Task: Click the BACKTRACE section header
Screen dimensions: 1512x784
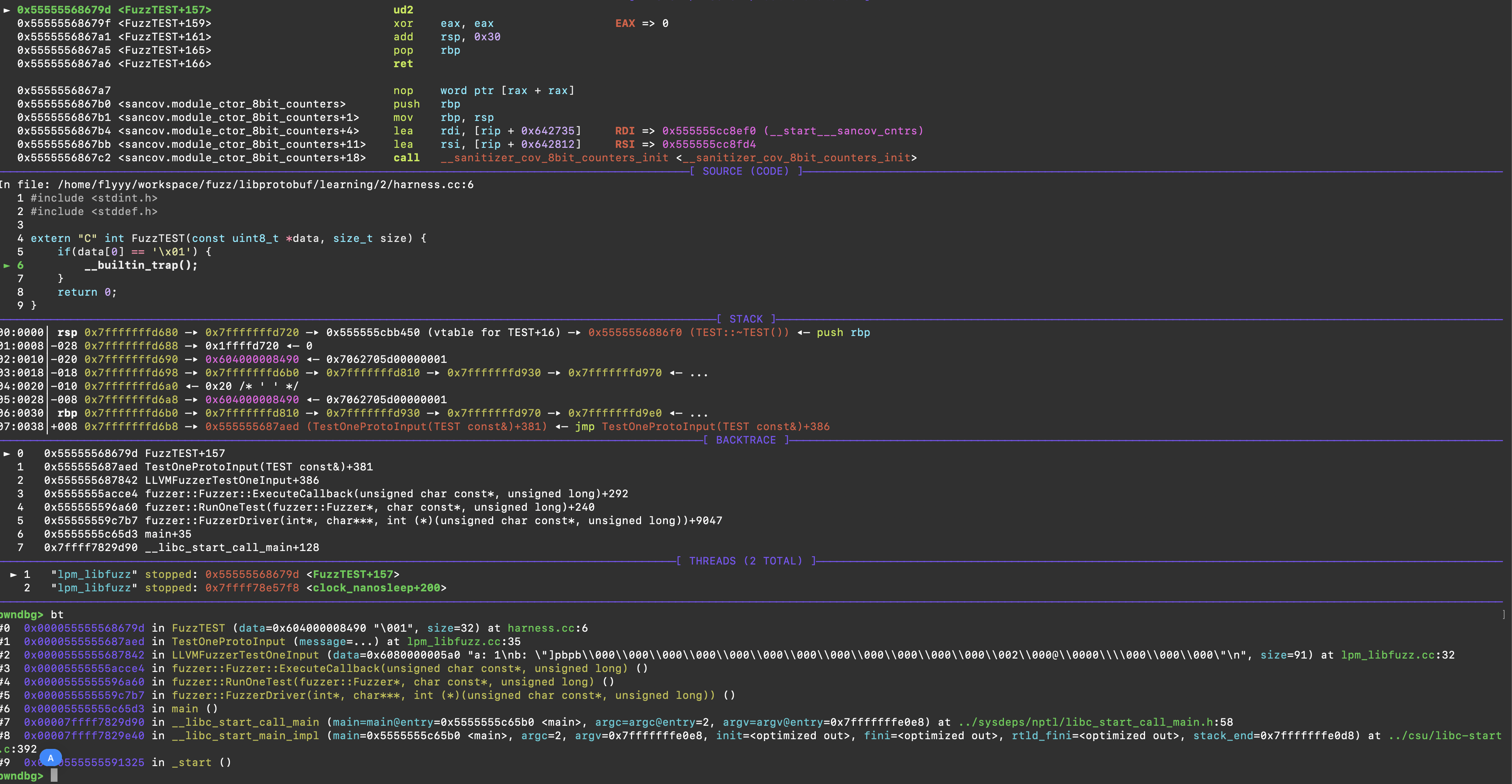Action: [x=746, y=440]
